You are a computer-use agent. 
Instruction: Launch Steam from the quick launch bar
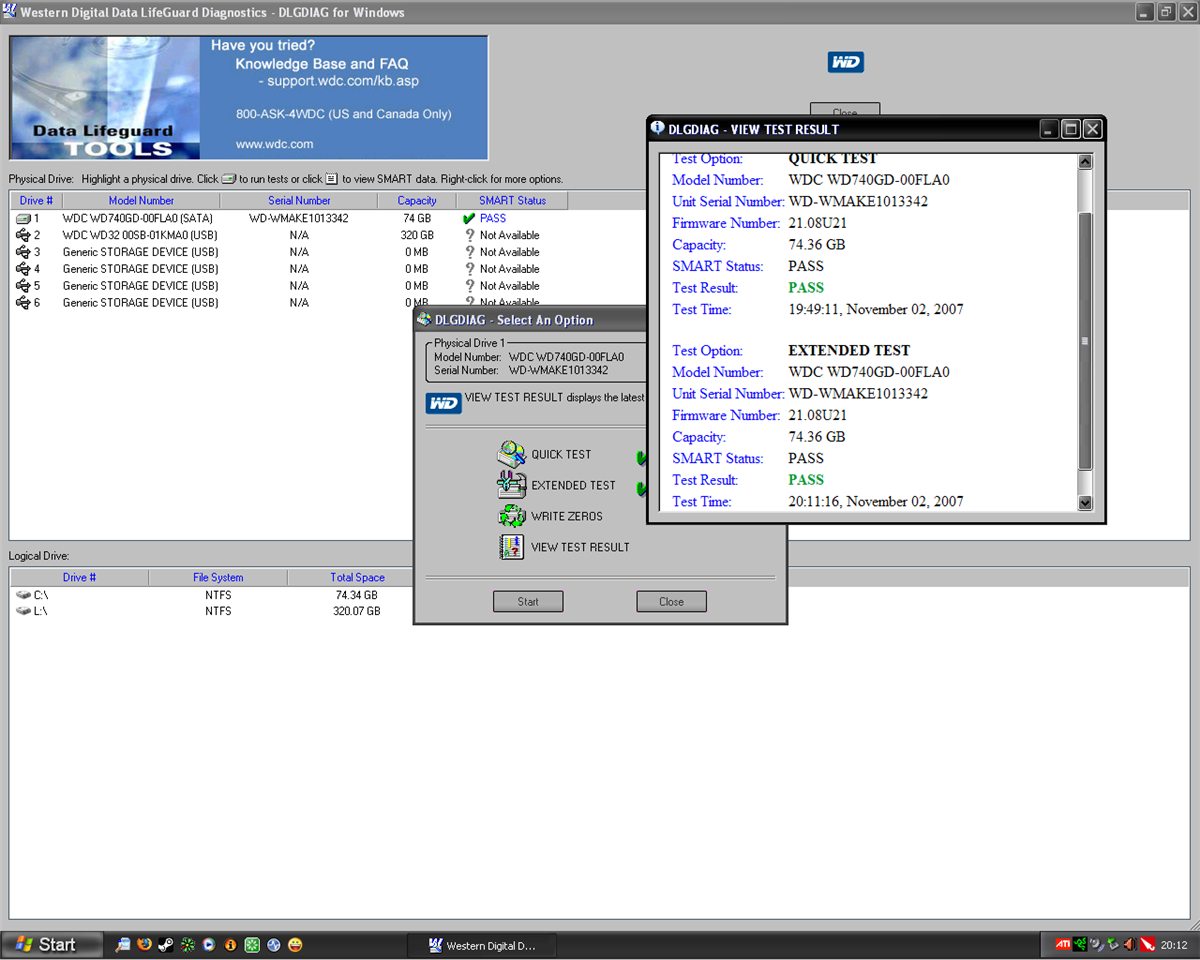[165, 944]
